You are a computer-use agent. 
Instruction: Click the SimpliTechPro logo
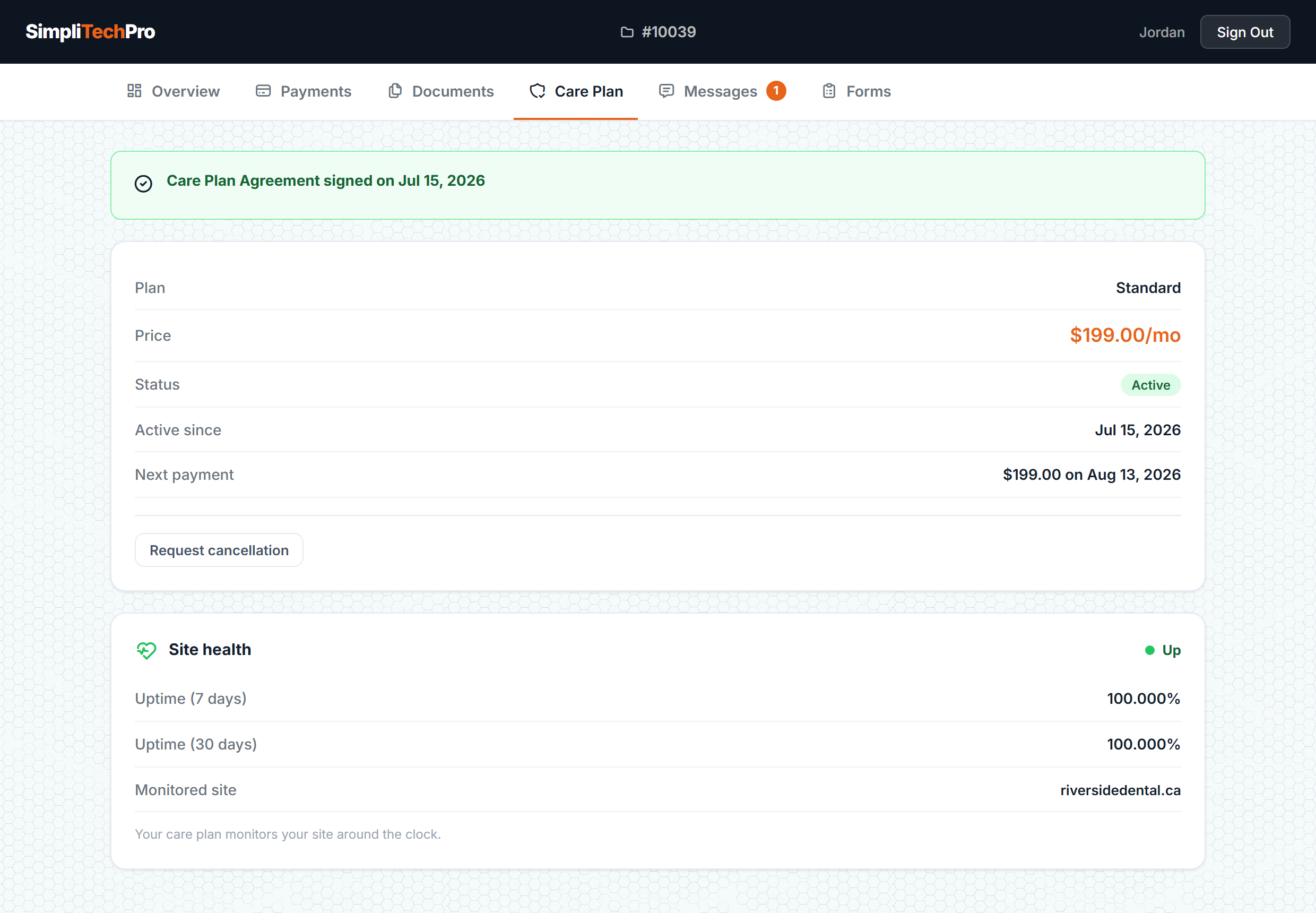(90, 32)
